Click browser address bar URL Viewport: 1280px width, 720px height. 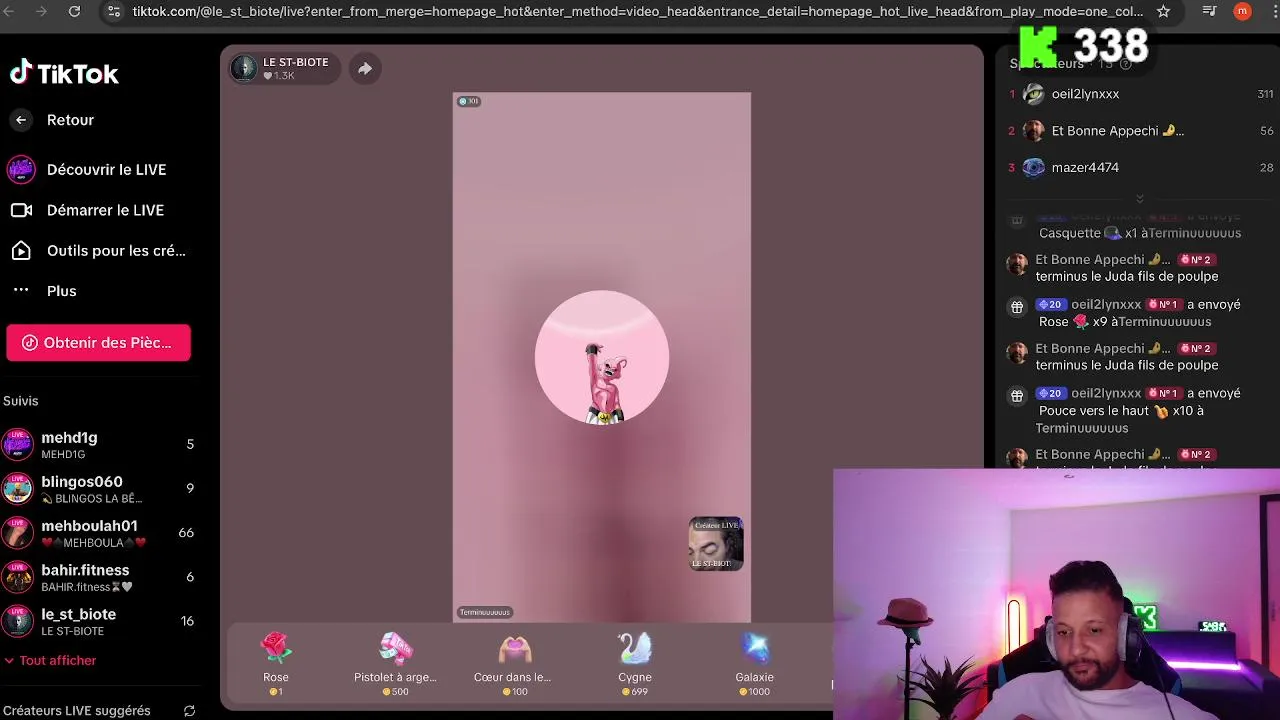[x=638, y=12]
